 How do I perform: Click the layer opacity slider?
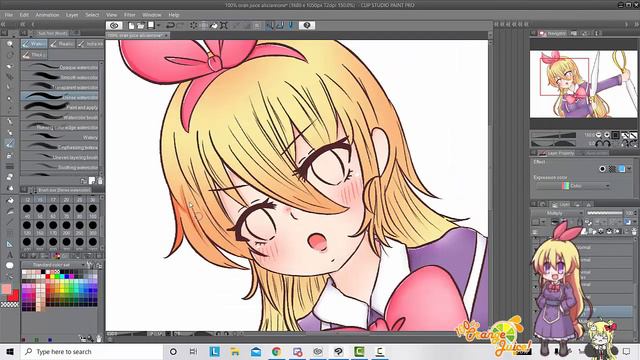point(605,213)
